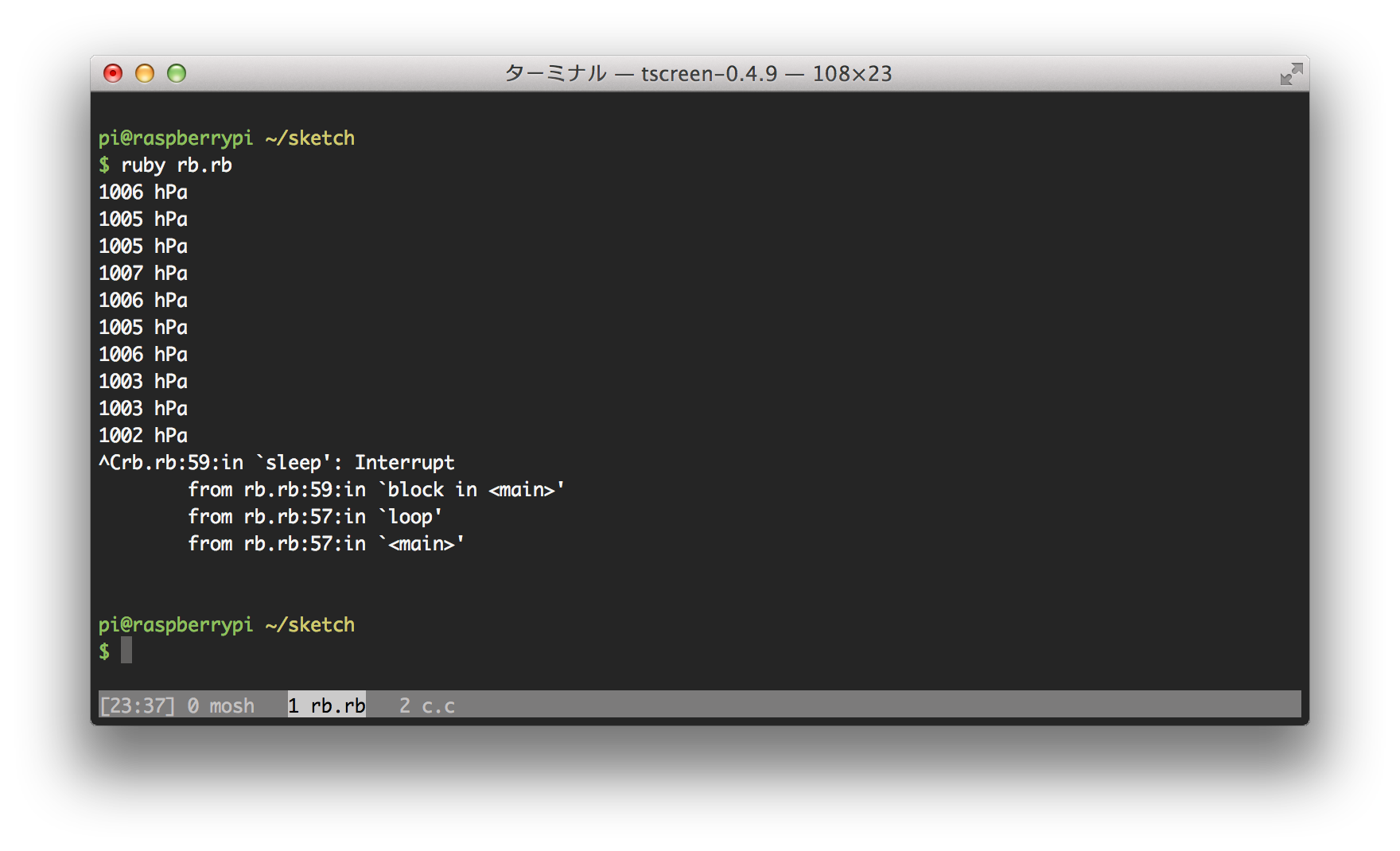Click the first 1006 hPa reading under the command
Viewport: 1400px width, 851px height.
(143, 192)
